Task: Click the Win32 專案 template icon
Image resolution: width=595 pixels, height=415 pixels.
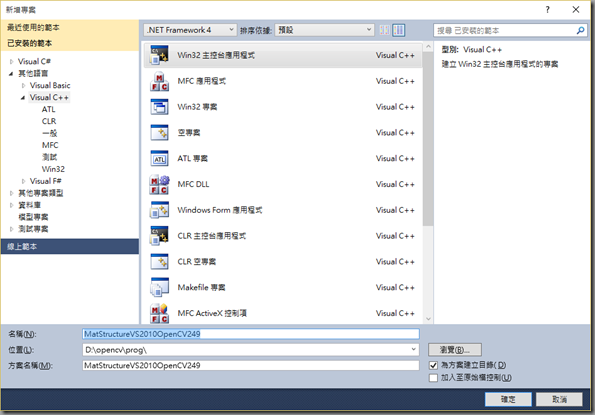Action: pos(159,107)
